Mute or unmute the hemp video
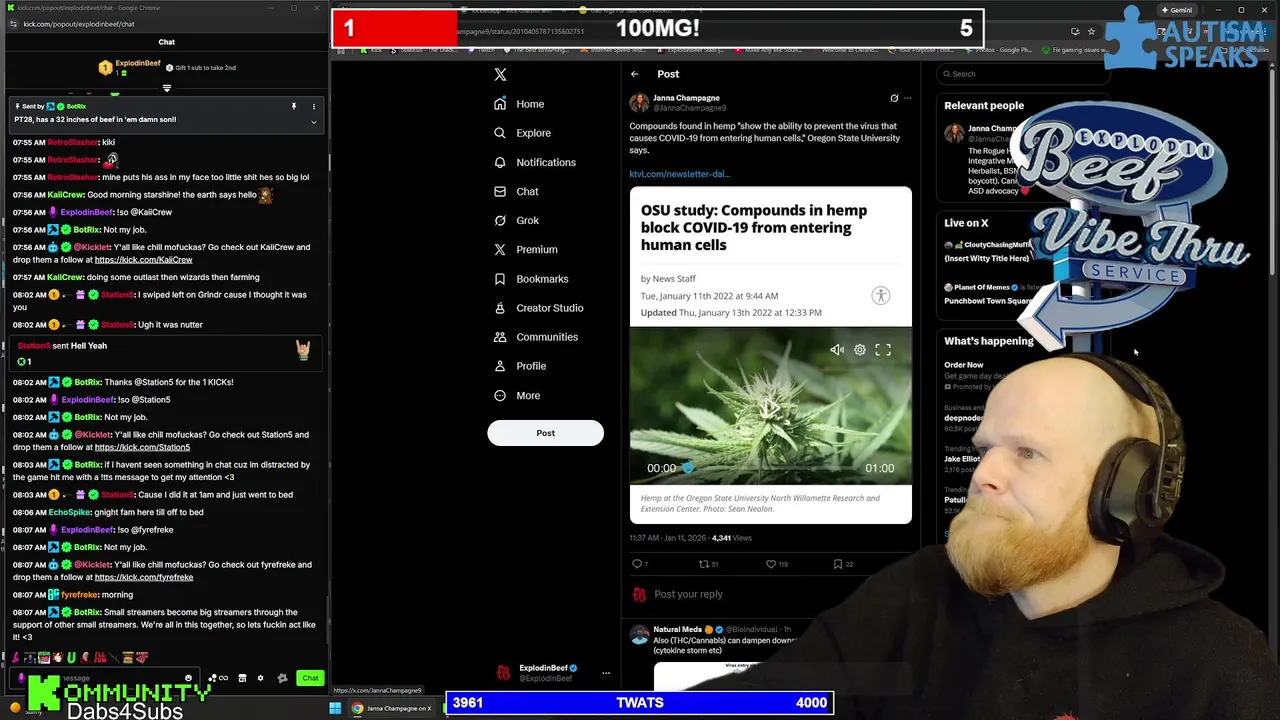The height and width of the screenshot is (720, 1280). click(836, 350)
